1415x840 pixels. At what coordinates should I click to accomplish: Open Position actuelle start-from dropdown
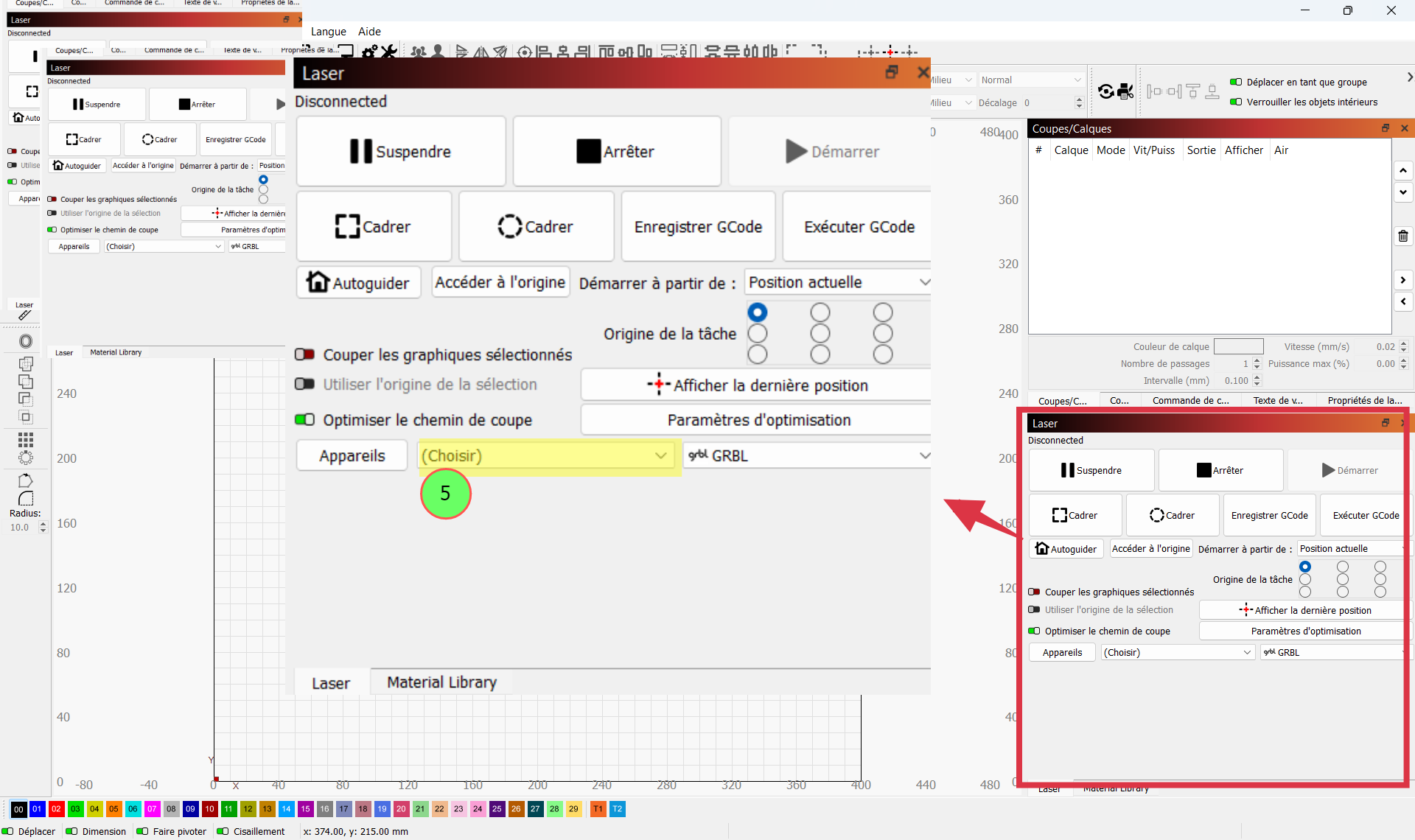[838, 282]
